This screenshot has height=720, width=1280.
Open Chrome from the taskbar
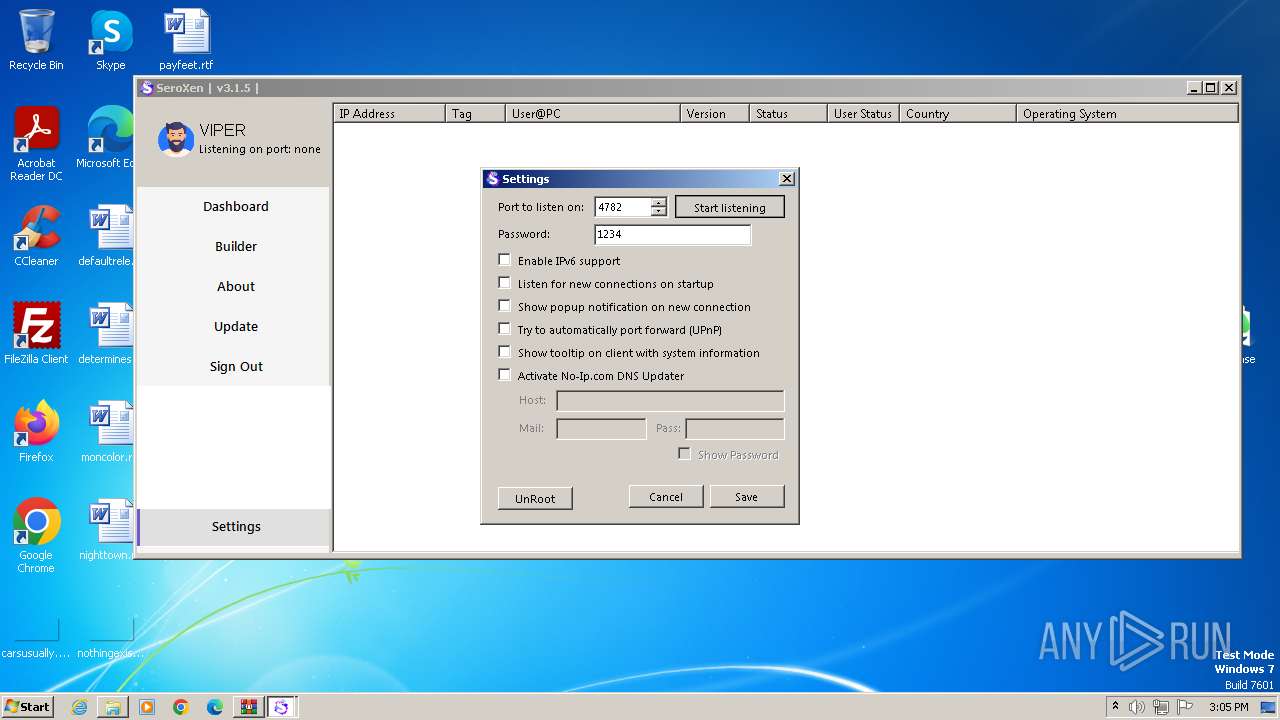(x=181, y=707)
